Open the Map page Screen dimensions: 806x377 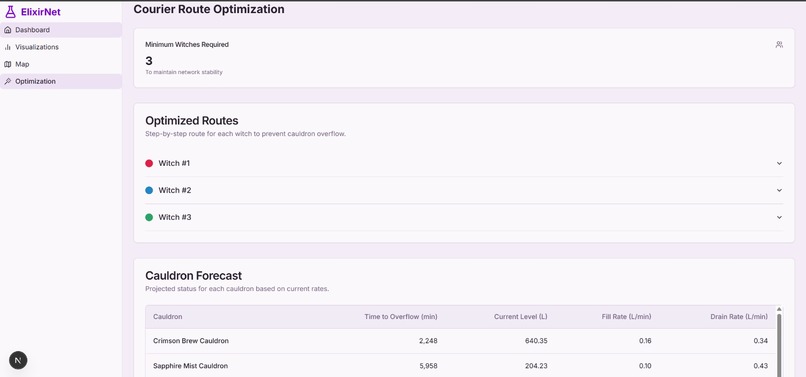click(61, 64)
